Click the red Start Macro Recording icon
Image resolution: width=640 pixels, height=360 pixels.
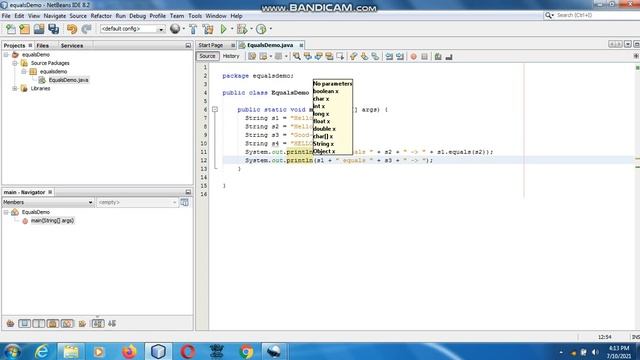413,56
